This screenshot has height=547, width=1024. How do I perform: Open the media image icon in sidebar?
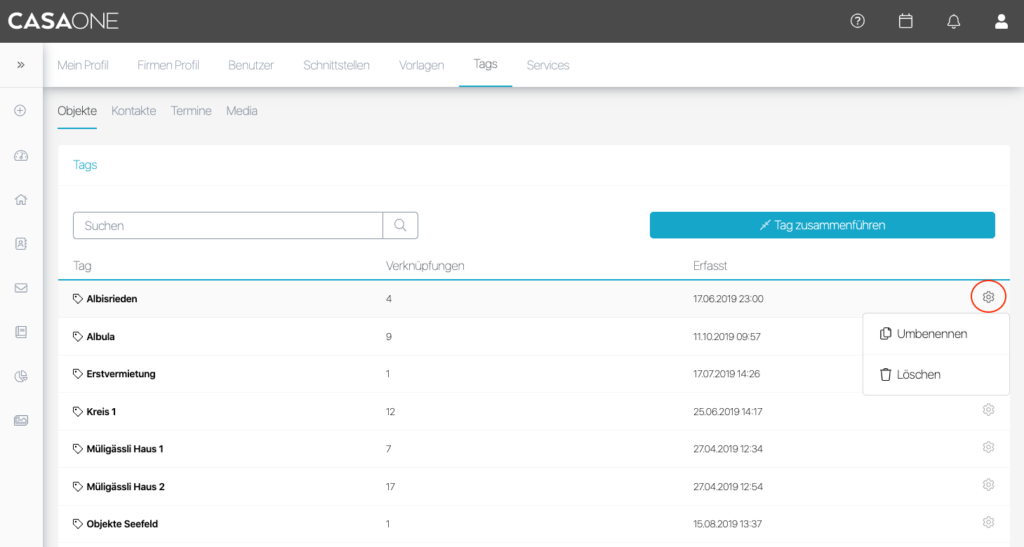tap(20, 420)
